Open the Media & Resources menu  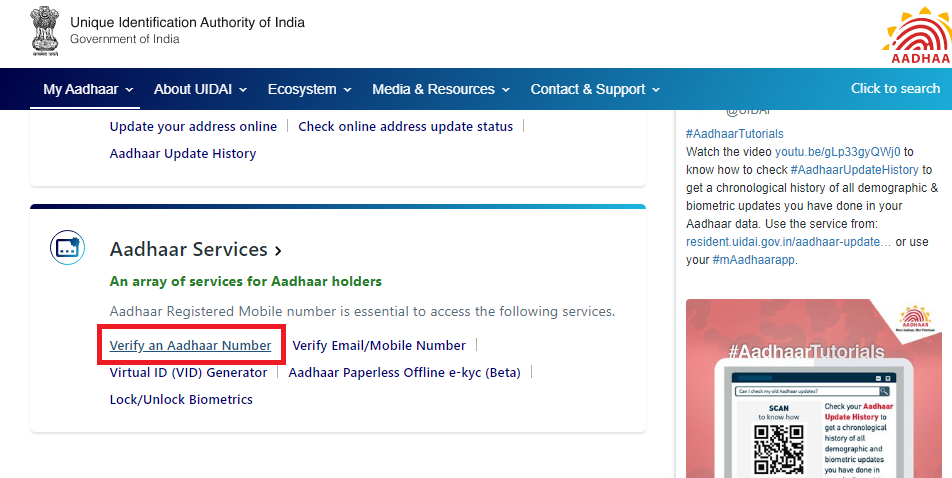click(441, 89)
